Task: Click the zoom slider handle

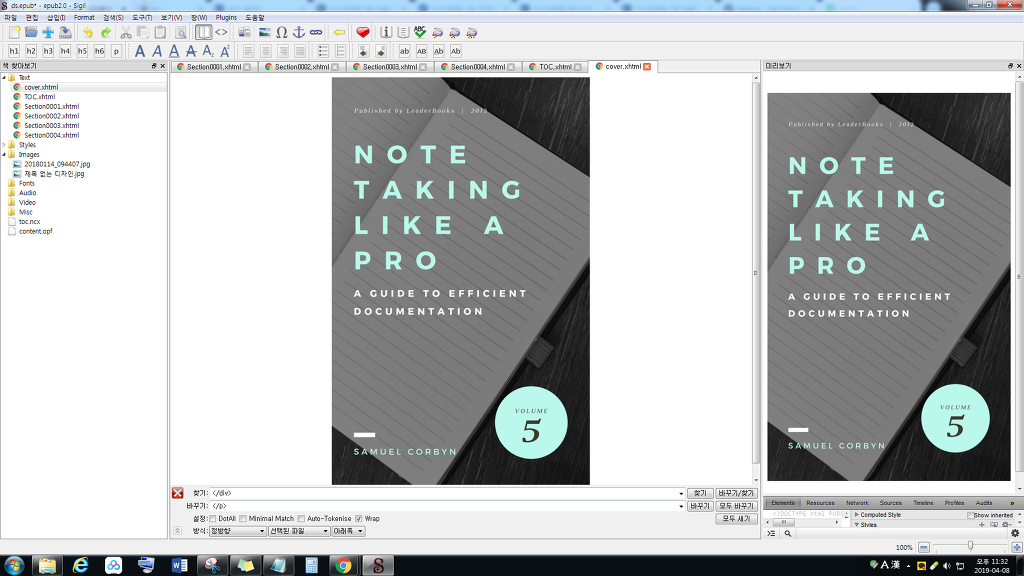Action: (970, 546)
